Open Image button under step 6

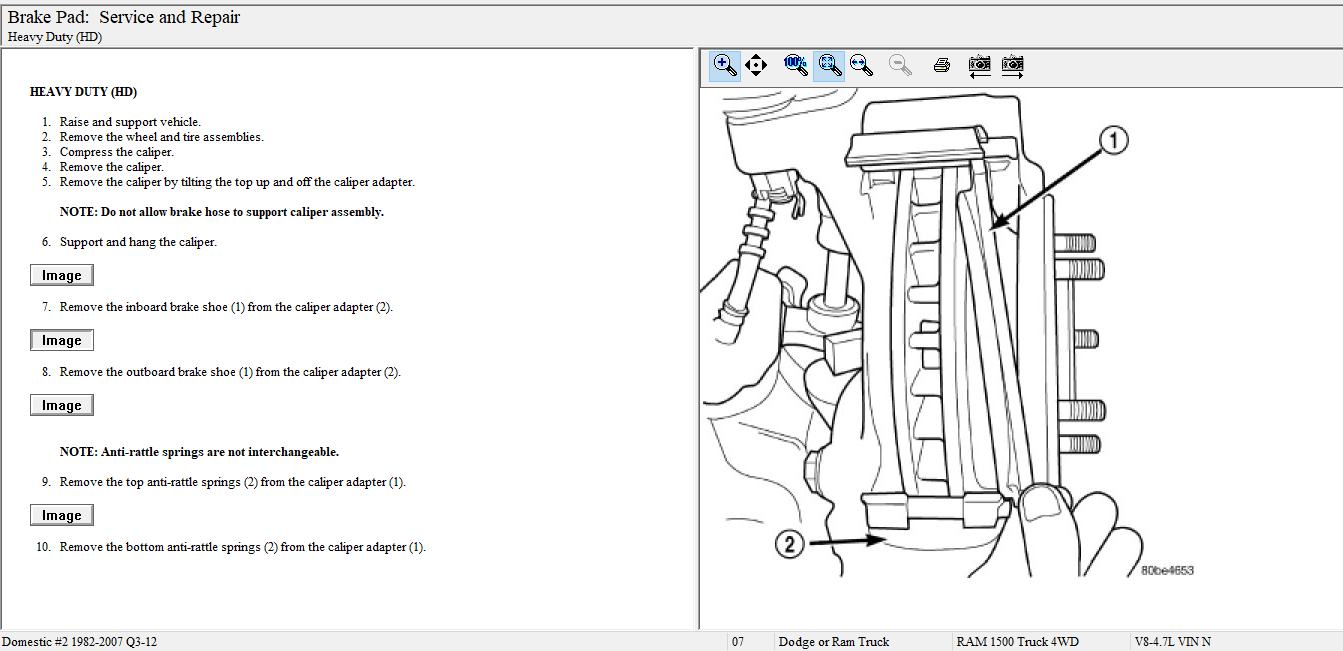click(x=62, y=275)
